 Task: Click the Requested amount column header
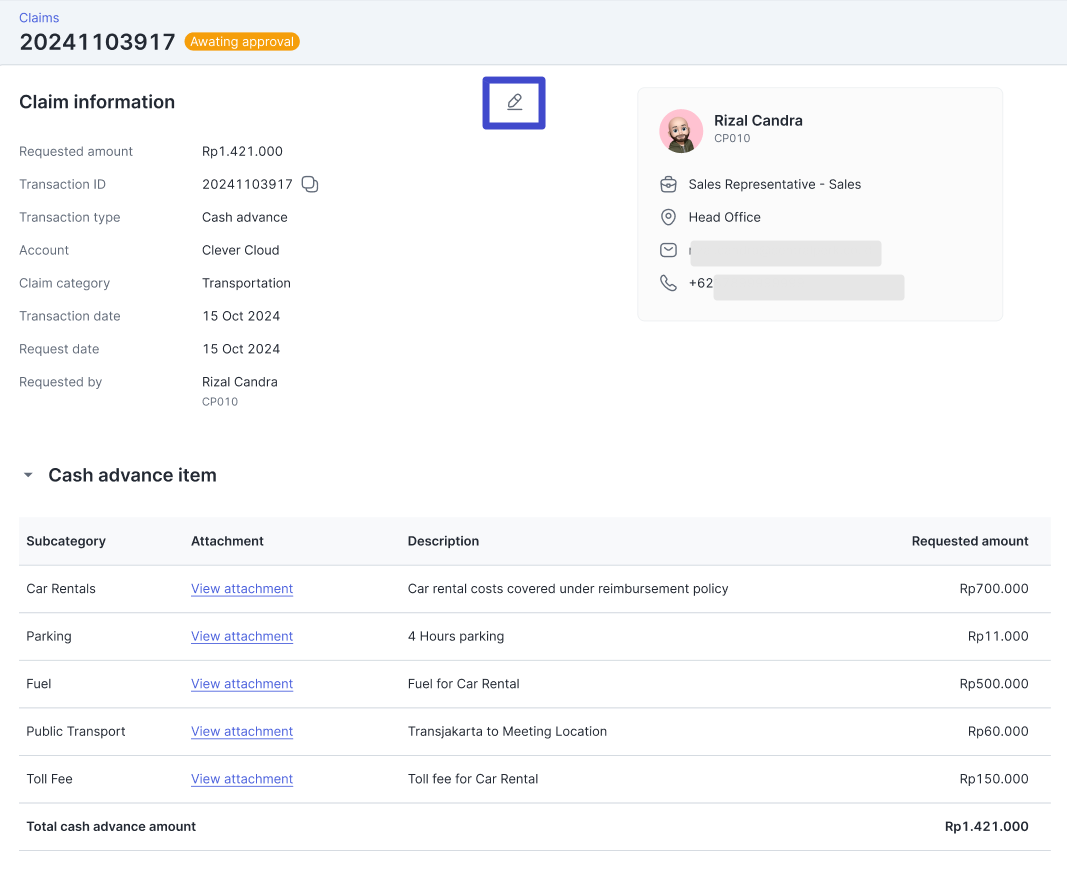[x=969, y=541]
